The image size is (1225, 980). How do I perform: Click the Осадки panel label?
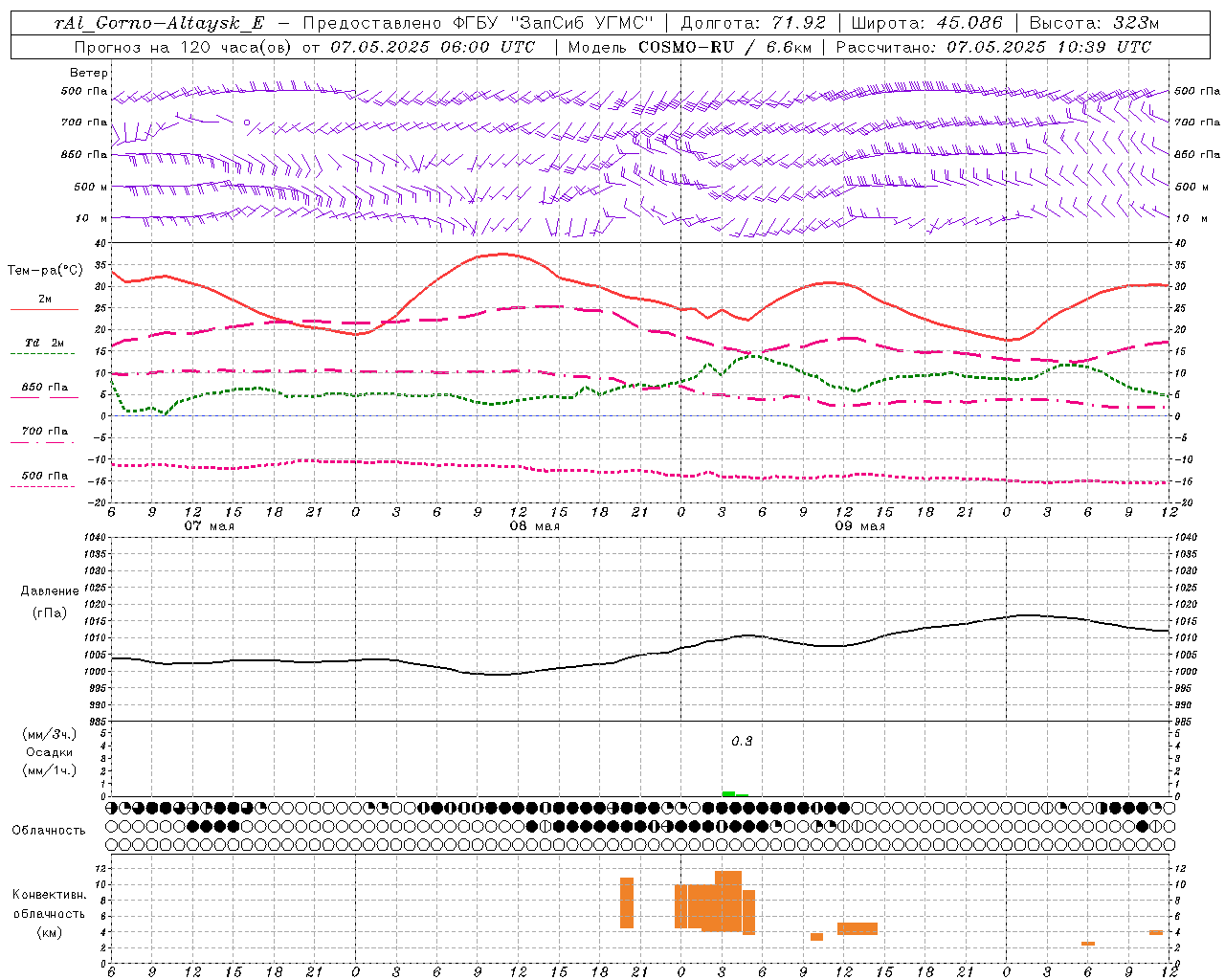(50, 752)
